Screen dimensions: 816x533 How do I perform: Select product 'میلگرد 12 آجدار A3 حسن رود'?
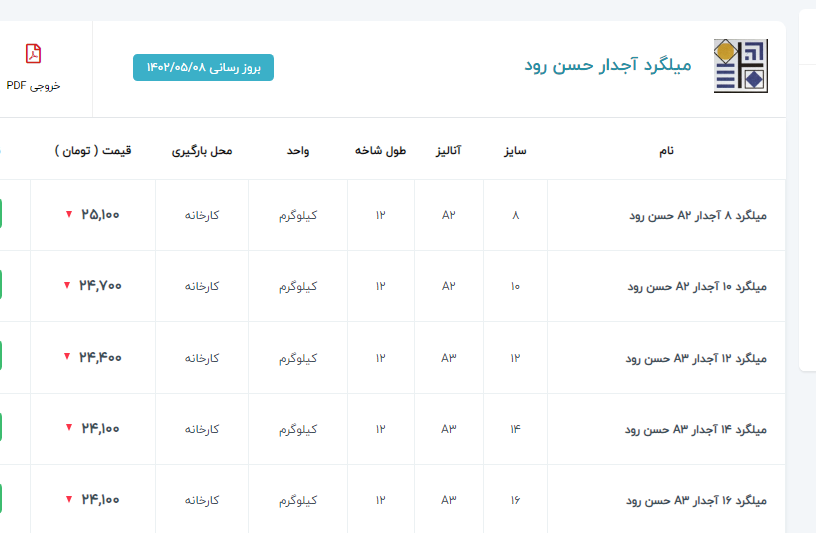(695, 358)
